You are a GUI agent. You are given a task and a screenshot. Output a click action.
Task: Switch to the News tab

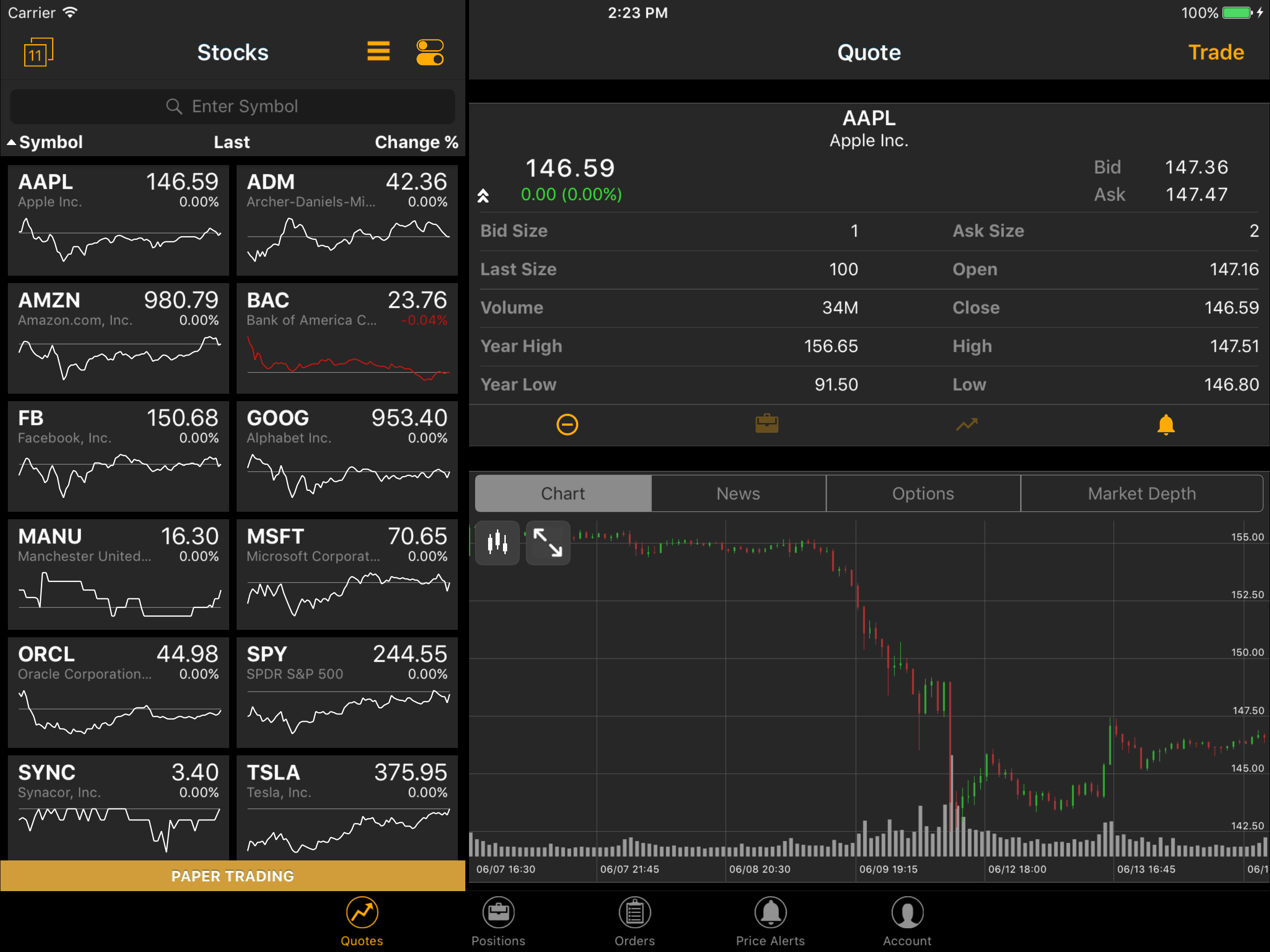click(738, 493)
